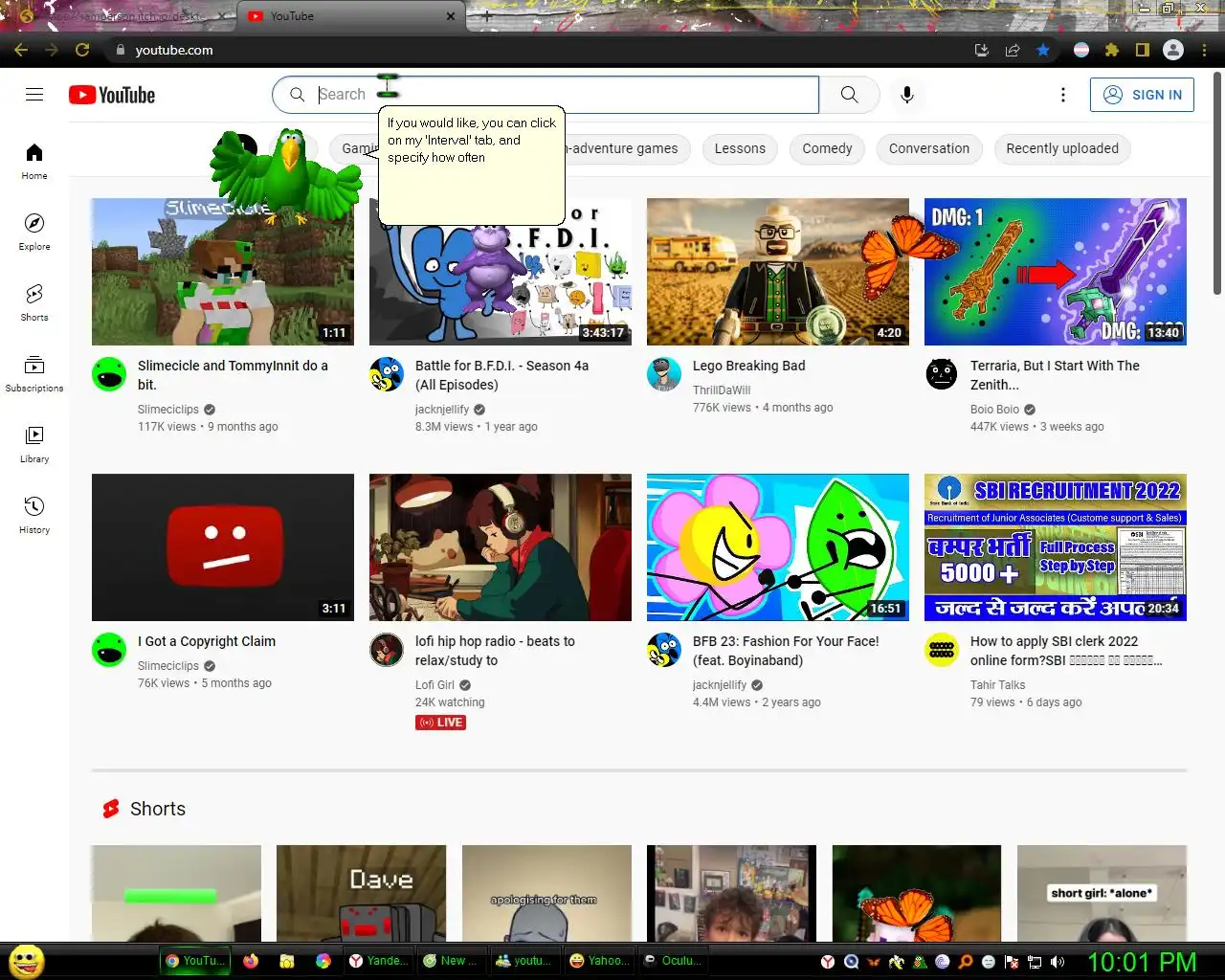This screenshot has width=1225, height=980.
Task: Open 'I Got a Copyright Claim' title
Action: pos(207,641)
